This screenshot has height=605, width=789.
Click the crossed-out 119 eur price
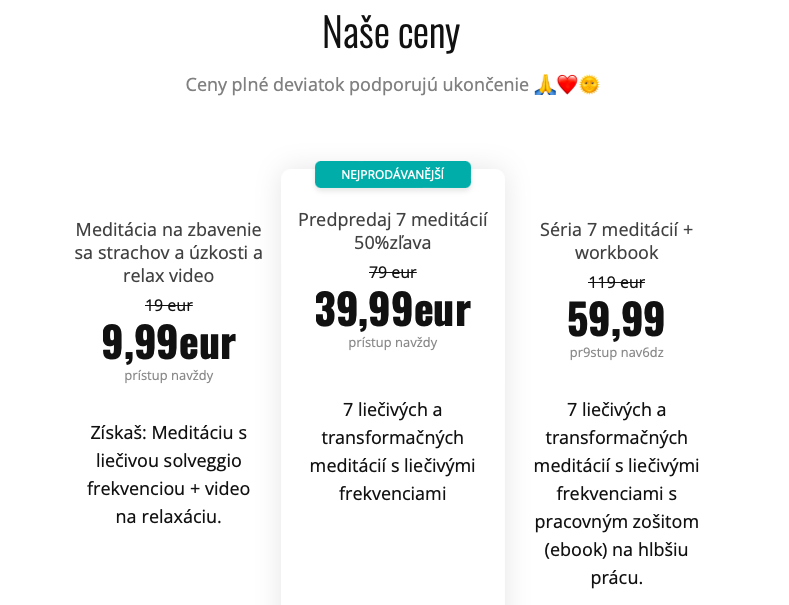[x=616, y=282]
